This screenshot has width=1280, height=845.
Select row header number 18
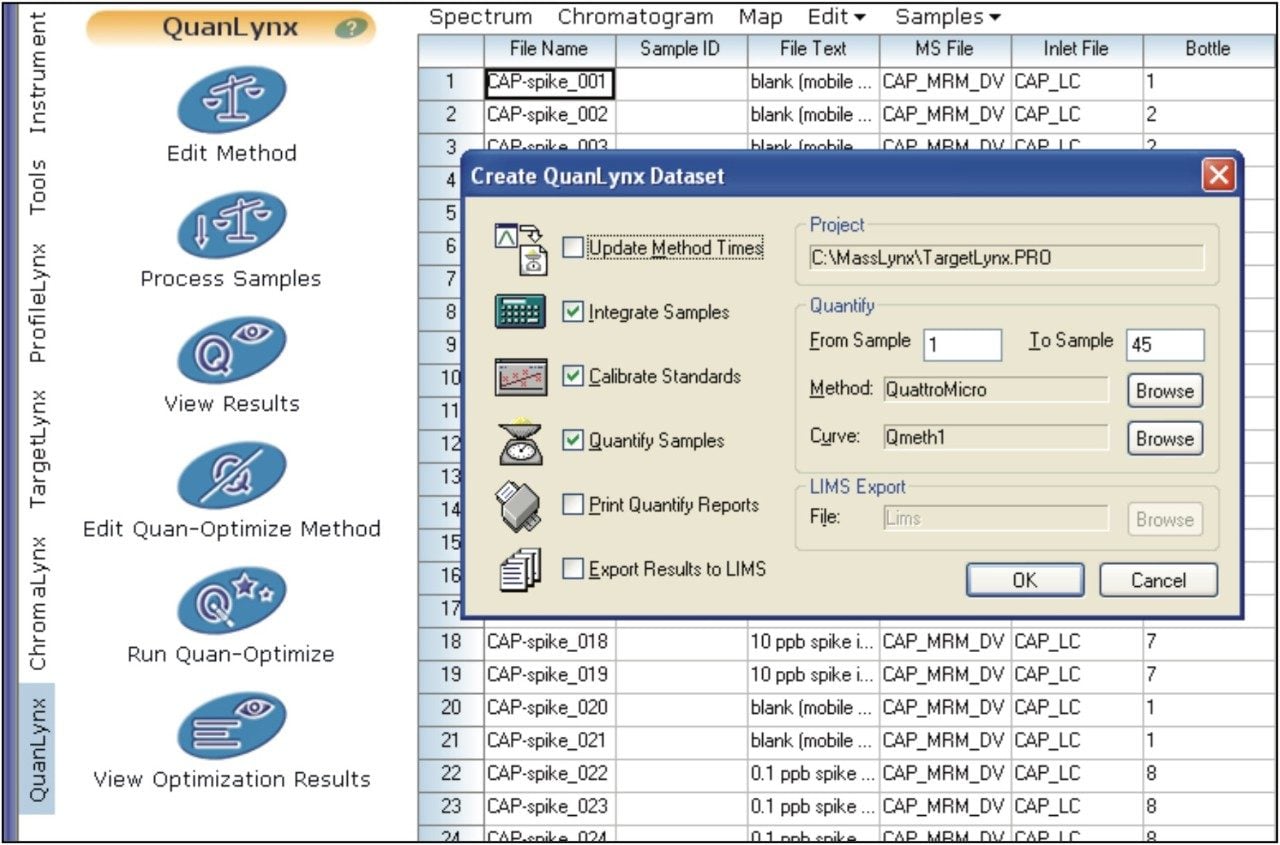click(x=450, y=641)
